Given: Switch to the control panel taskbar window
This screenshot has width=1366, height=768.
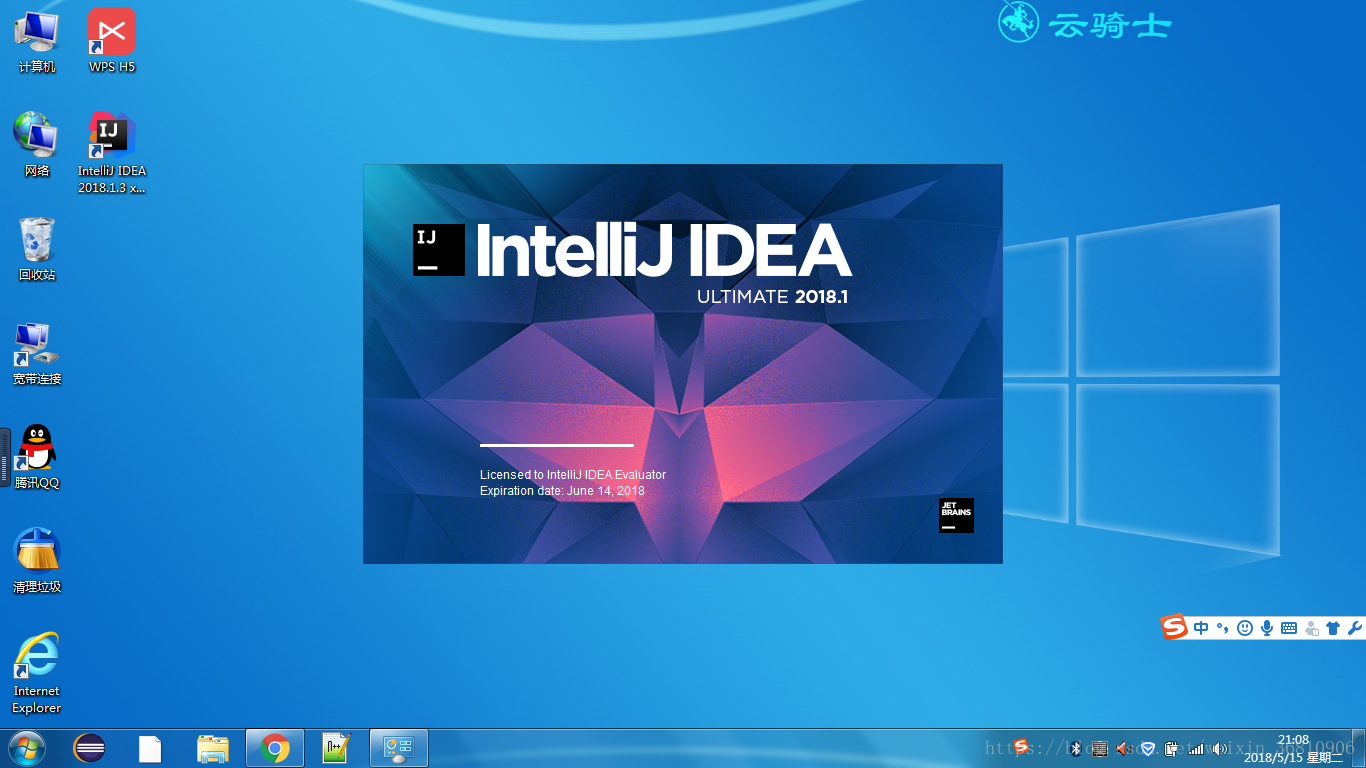Looking at the screenshot, I should pos(399,748).
